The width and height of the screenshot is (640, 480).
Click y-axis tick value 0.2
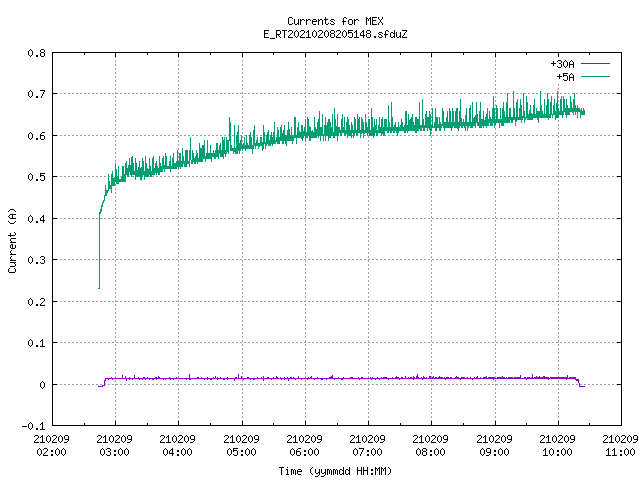point(36,302)
